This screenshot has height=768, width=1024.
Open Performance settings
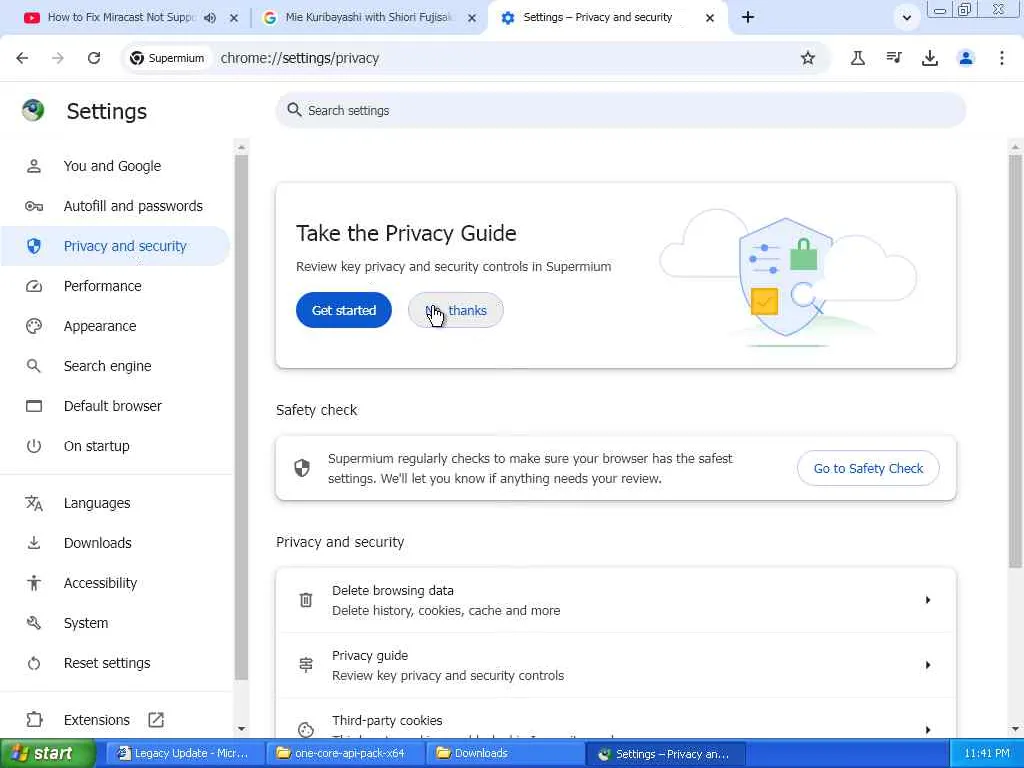[x=103, y=286]
